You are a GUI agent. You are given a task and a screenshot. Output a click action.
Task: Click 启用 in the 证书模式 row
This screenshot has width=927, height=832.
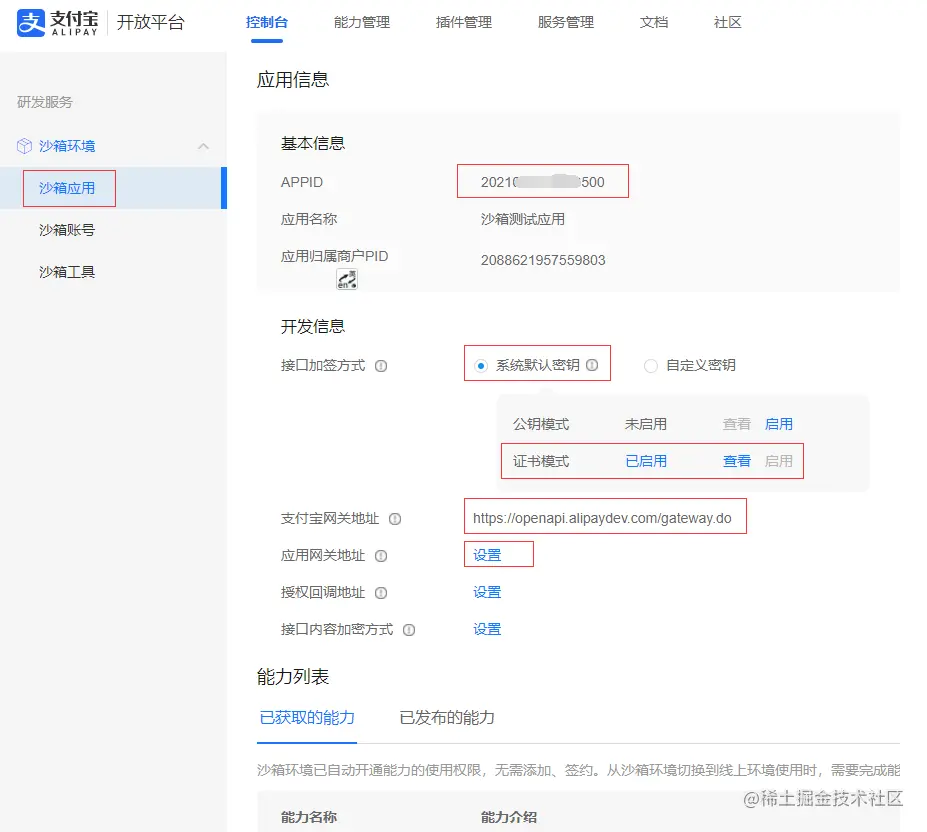[779, 461]
